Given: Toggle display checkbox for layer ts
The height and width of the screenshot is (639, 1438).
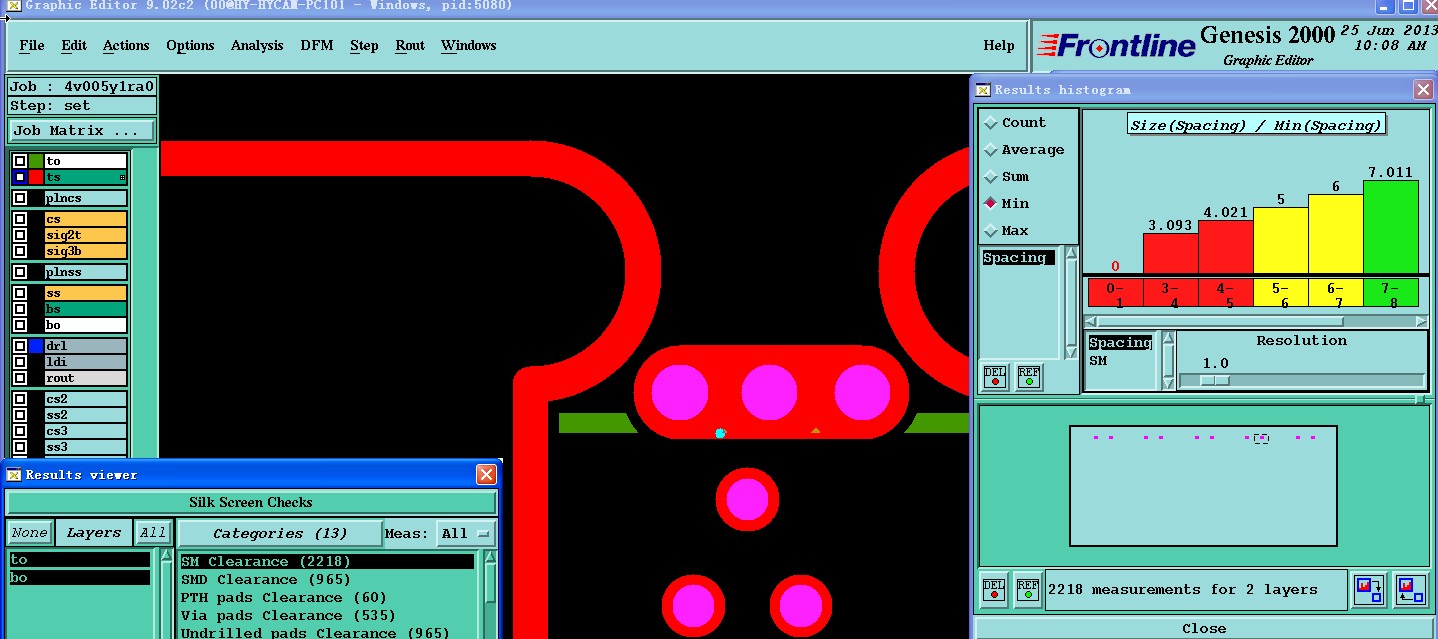Looking at the screenshot, I should 20,177.
